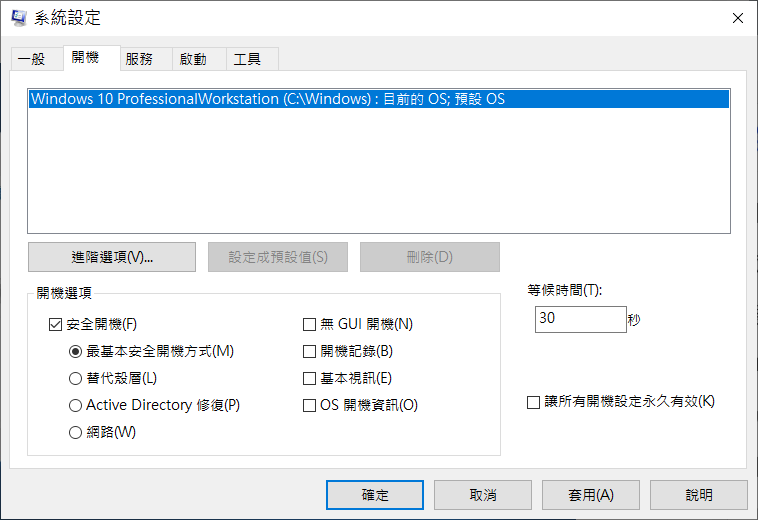This screenshot has height=520, width=758.
Task: Choose the 替代殼層(L) radio option
Action: tap(75, 378)
